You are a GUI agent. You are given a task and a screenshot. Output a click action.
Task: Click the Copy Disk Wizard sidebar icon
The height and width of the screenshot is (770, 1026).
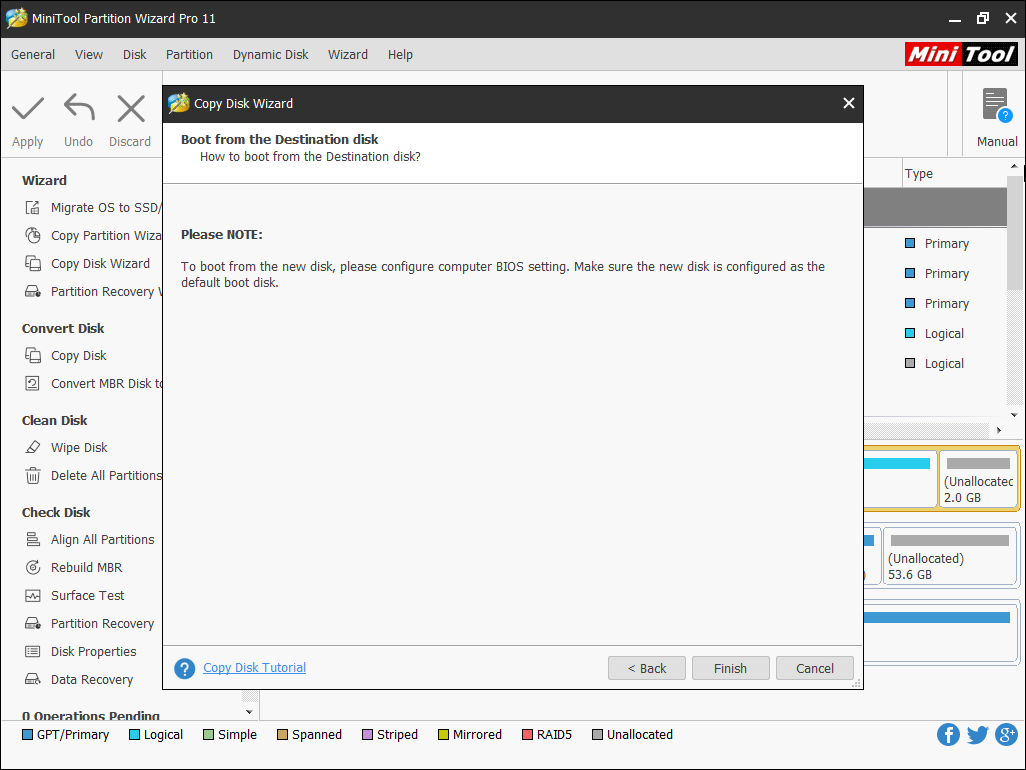click(x=33, y=264)
